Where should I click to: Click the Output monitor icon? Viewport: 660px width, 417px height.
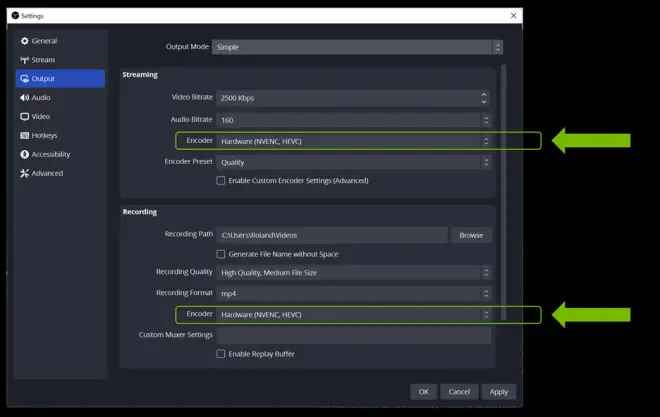coord(24,79)
